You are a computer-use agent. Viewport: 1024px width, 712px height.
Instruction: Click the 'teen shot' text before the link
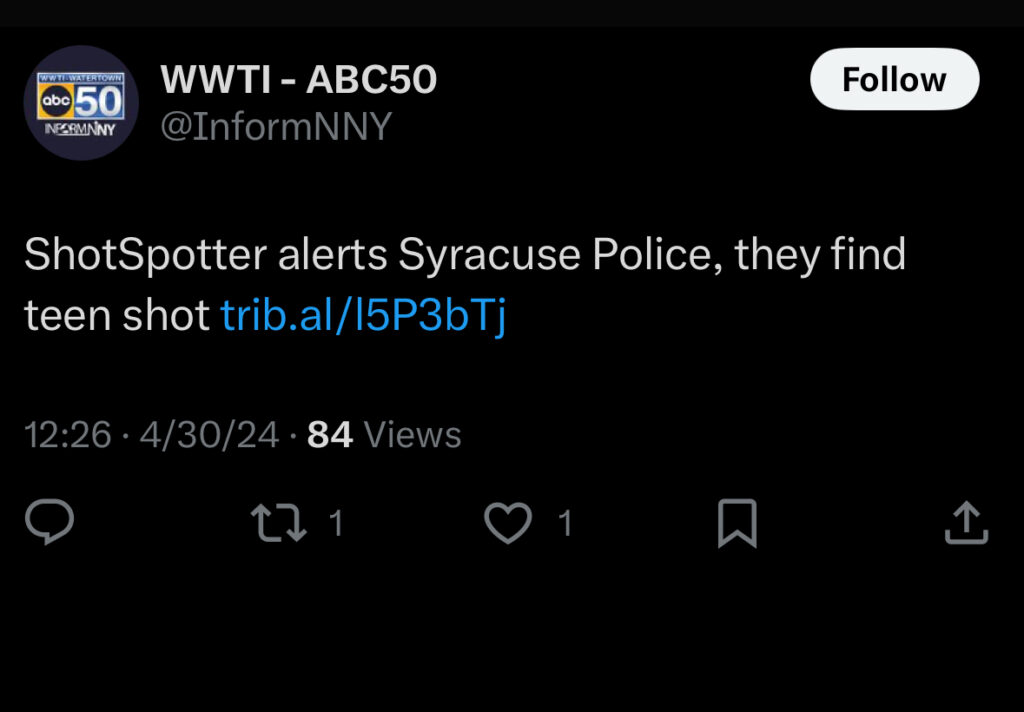[117, 315]
